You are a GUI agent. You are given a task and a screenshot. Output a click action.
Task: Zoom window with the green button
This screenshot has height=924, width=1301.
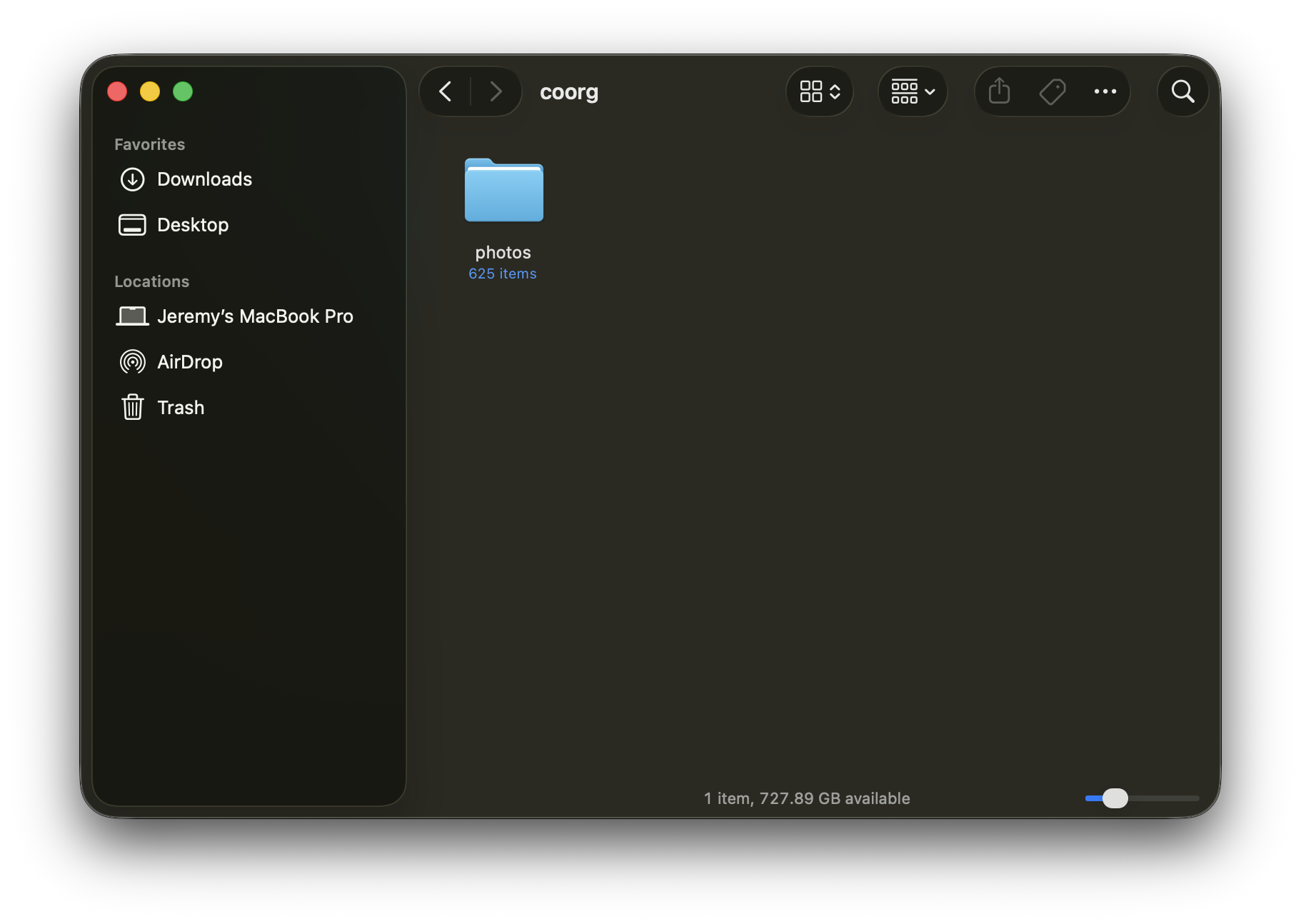pos(183,91)
